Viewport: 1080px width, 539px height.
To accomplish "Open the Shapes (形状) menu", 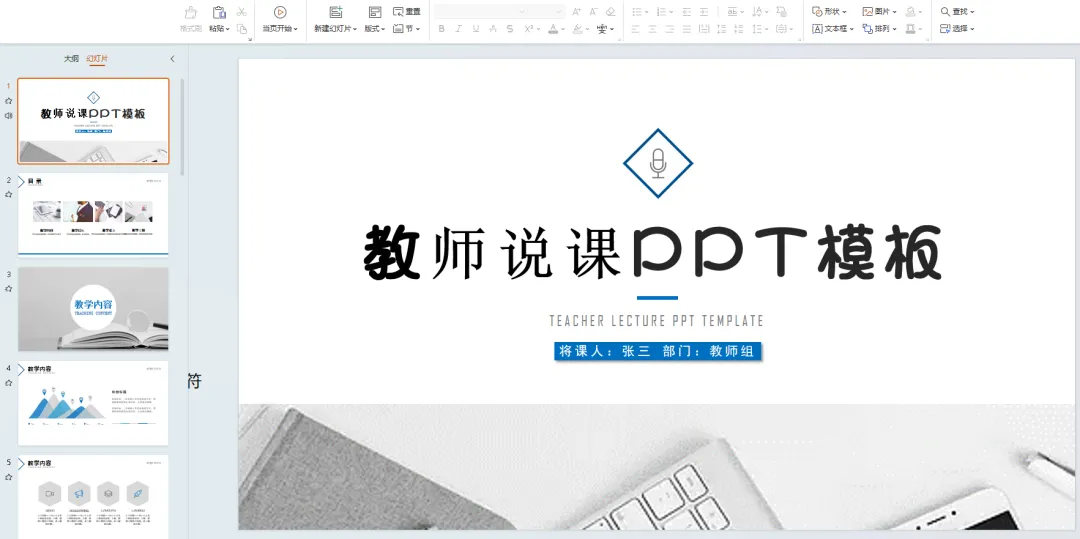I will (829, 12).
